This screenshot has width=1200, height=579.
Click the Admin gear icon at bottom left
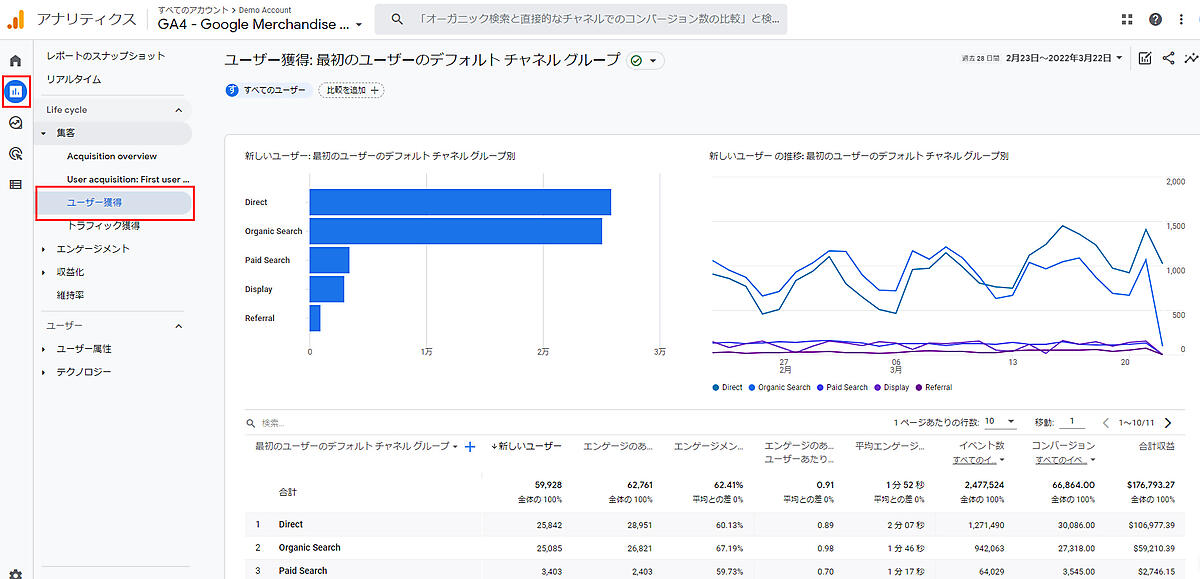[15, 573]
